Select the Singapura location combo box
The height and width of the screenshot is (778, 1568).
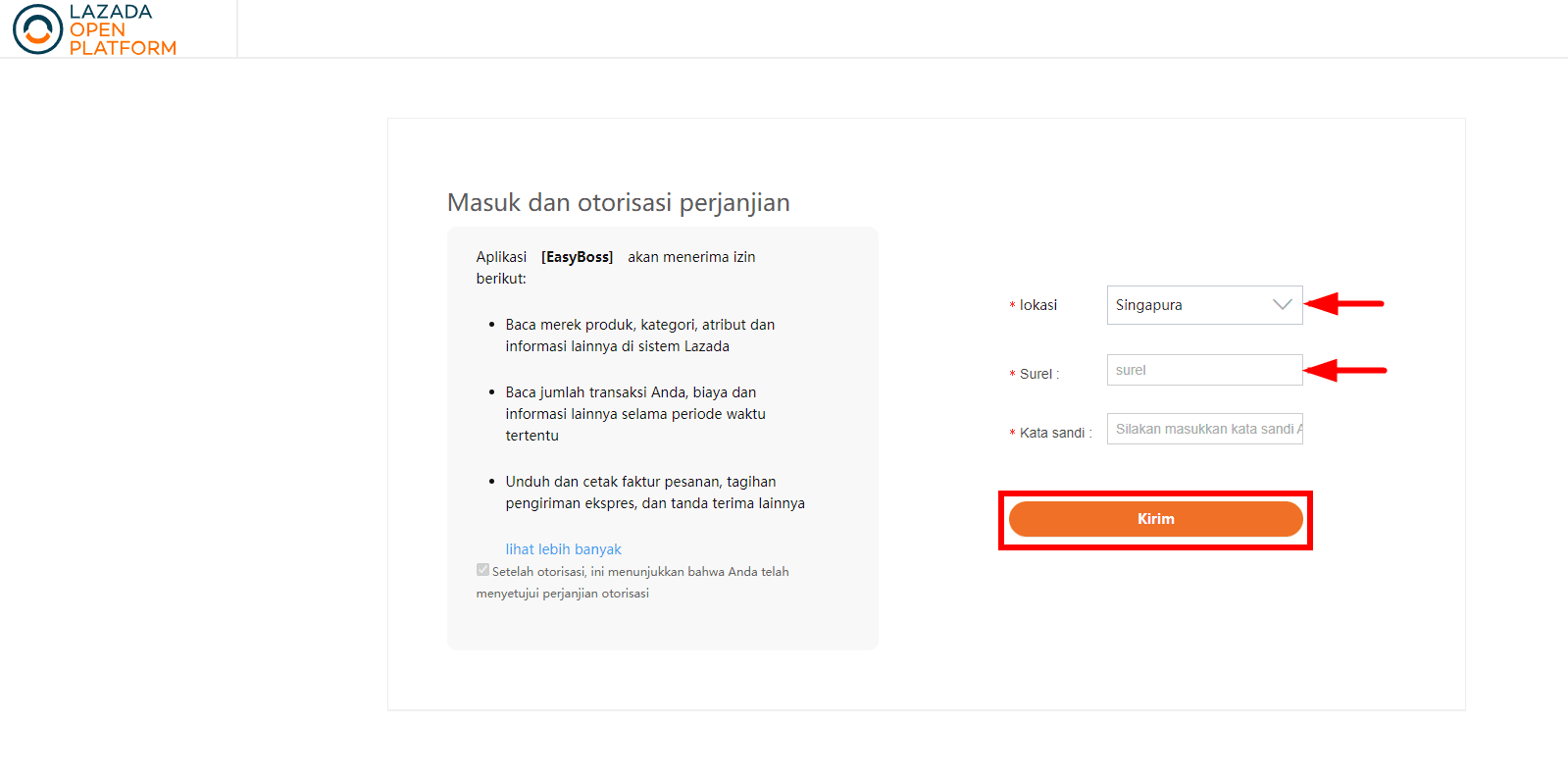click(1204, 305)
